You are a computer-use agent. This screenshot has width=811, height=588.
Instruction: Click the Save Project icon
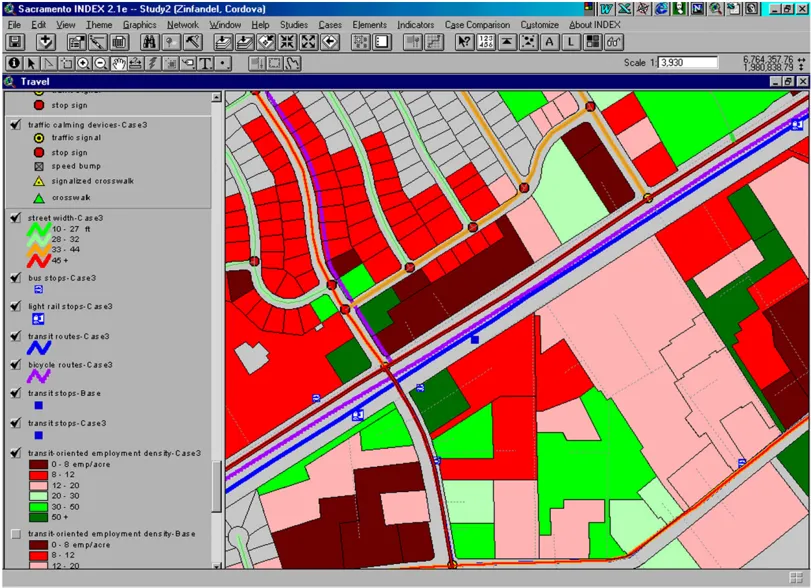[x=14, y=40]
